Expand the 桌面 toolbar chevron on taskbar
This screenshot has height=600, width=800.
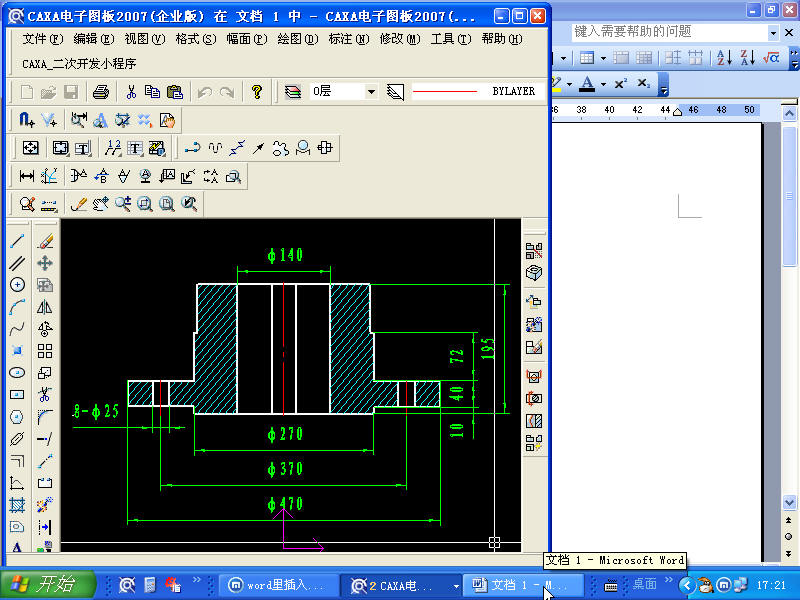668,580
